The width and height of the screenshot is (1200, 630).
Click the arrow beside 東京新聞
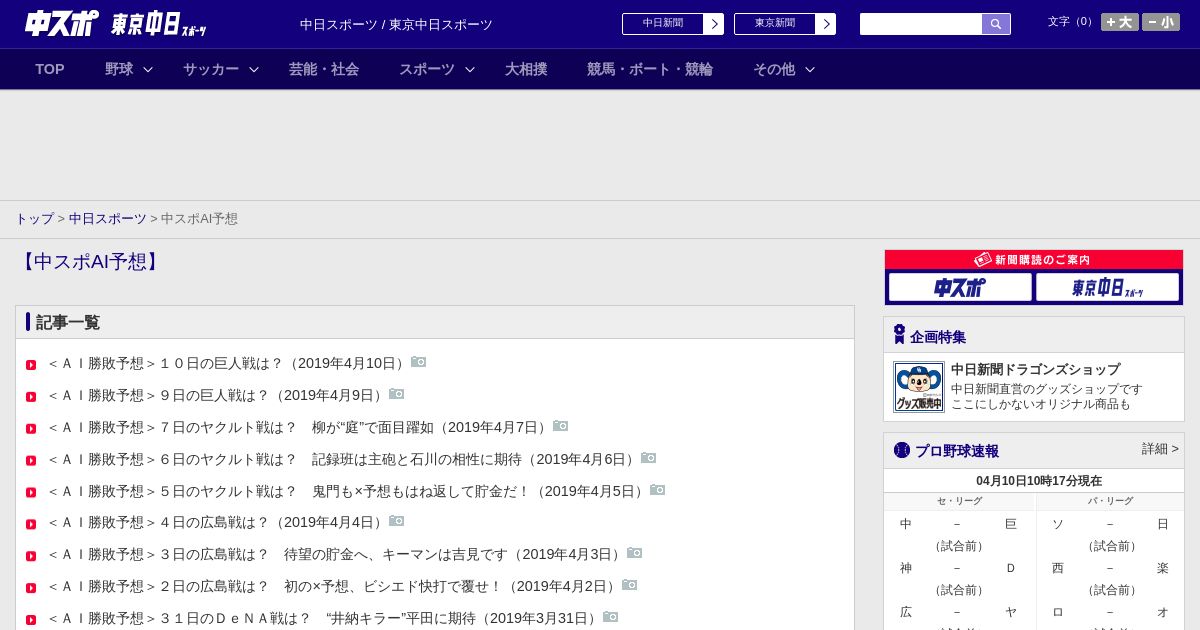coord(826,24)
